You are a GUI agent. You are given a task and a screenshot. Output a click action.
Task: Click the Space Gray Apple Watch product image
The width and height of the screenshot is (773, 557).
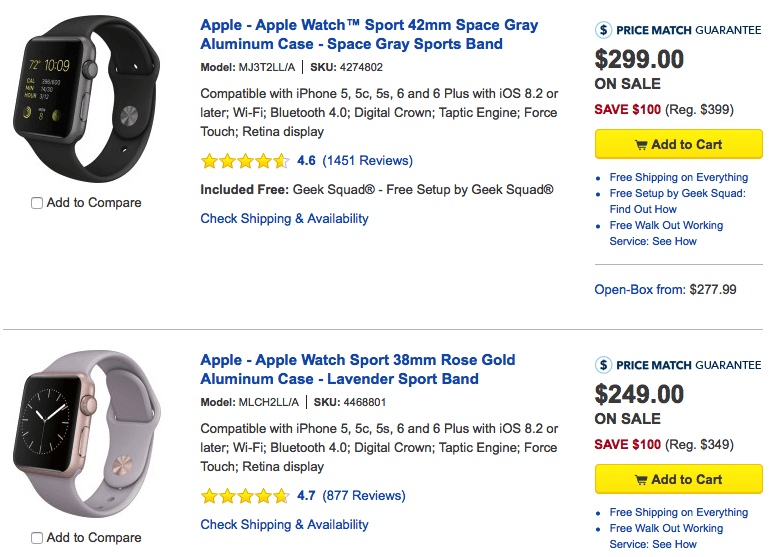tap(86, 98)
